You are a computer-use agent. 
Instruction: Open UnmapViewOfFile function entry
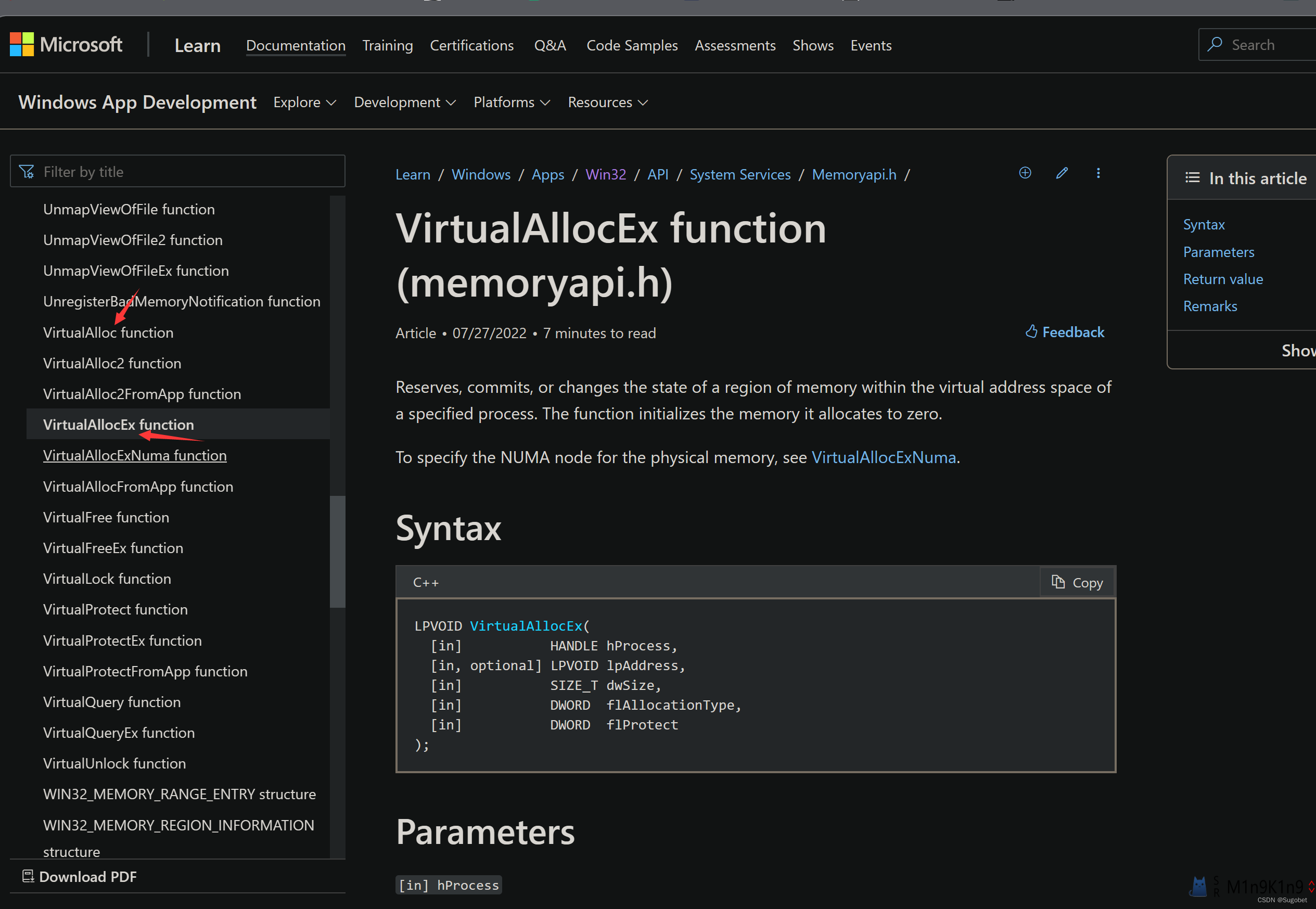click(129, 209)
